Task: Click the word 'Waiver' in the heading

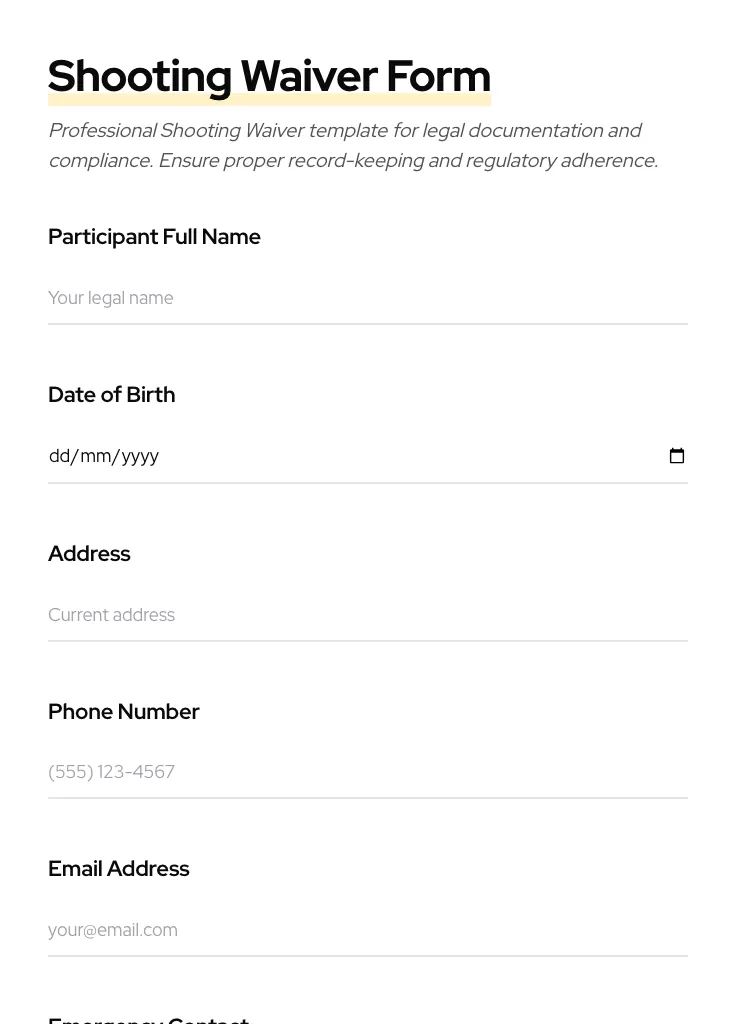Action: pyautogui.click(x=309, y=77)
